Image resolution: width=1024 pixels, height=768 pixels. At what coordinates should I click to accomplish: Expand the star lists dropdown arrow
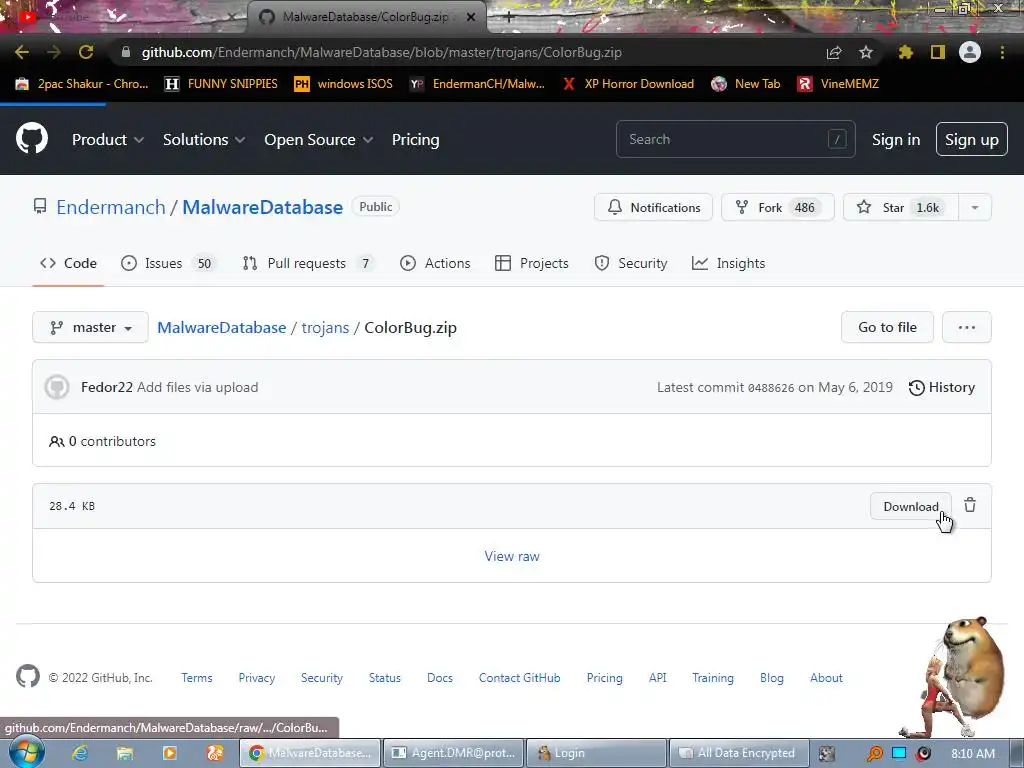974,207
